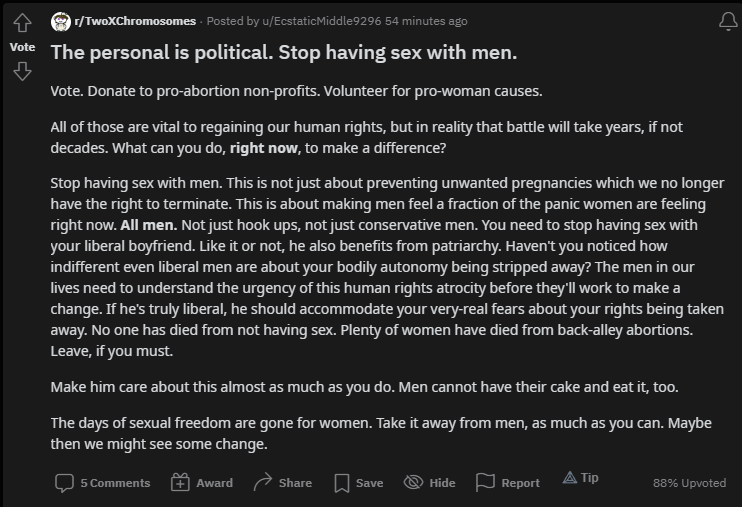This screenshot has height=507, width=742.
Task: Click the 'Report' text label
Action: click(521, 483)
